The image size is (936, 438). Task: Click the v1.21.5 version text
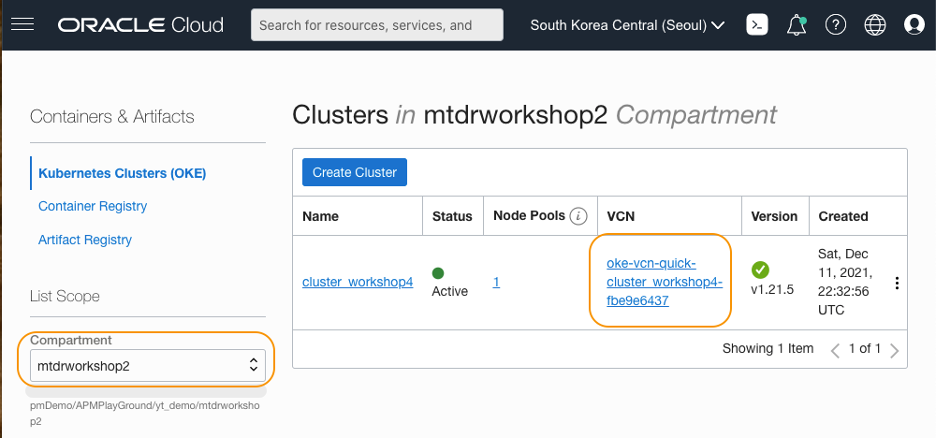tap(772, 290)
